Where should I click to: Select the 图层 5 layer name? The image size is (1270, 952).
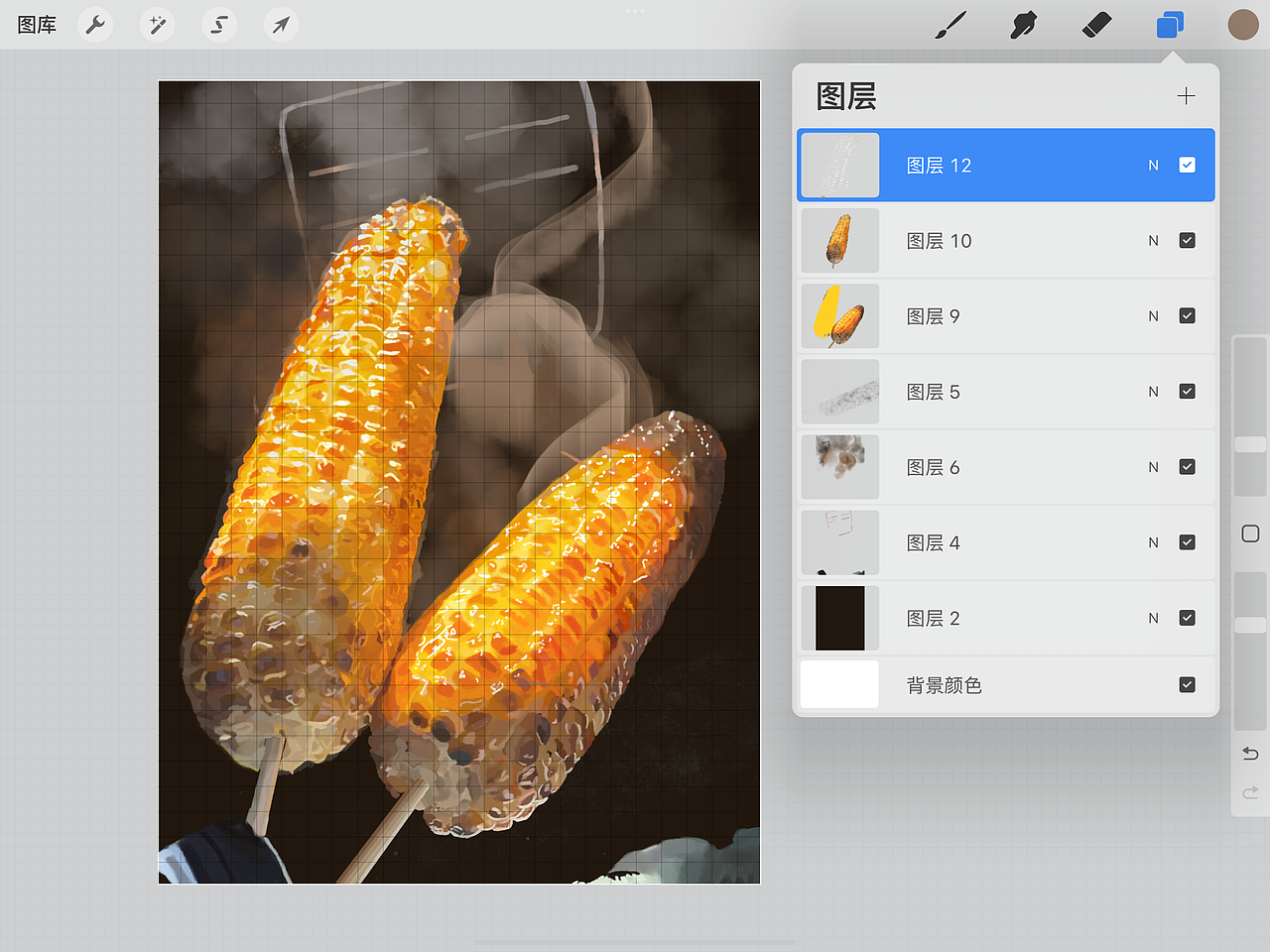(933, 392)
